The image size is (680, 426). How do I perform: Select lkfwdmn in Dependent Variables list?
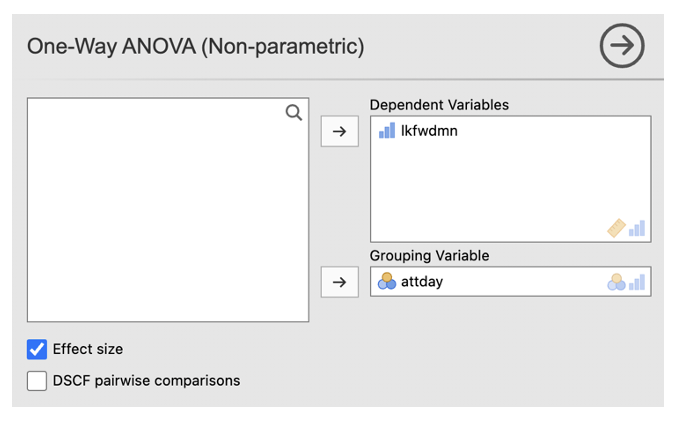pyautogui.click(x=429, y=131)
